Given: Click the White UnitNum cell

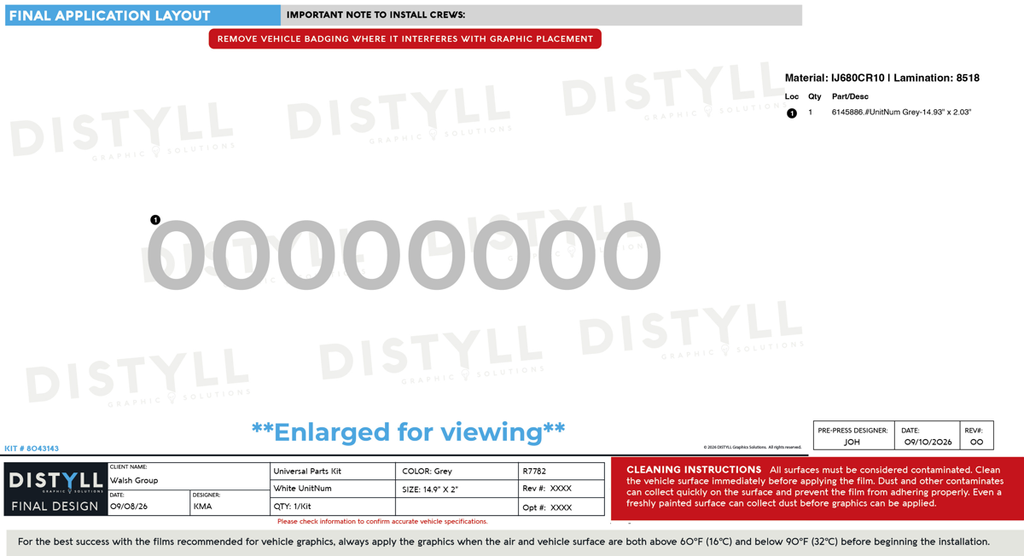Looking at the screenshot, I should [332, 489].
